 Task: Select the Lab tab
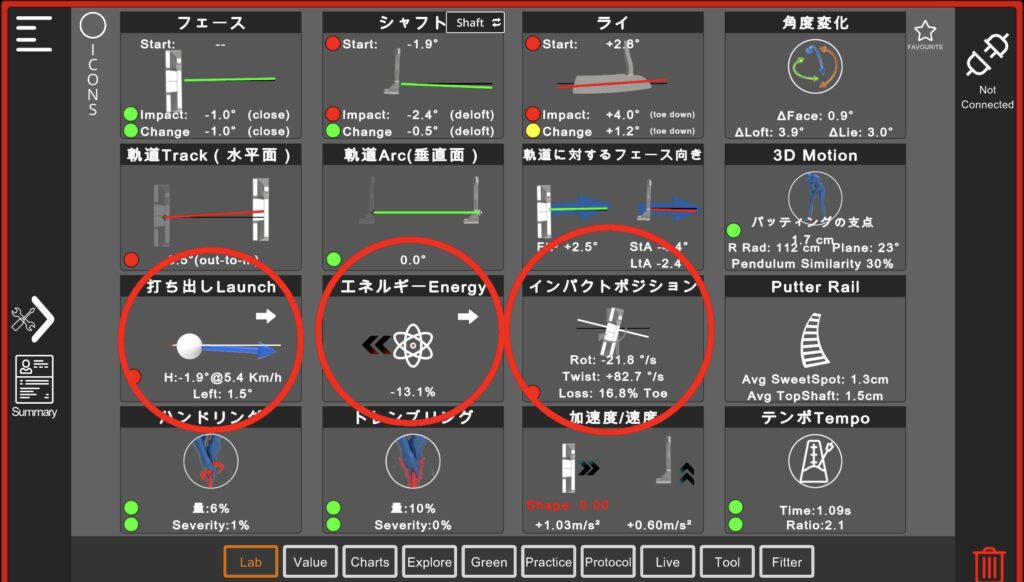251,562
